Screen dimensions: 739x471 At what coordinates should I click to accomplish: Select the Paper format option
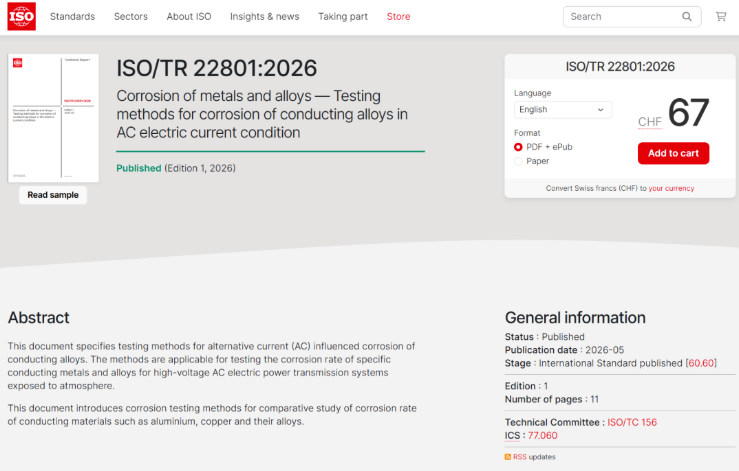tap(518, 161)
